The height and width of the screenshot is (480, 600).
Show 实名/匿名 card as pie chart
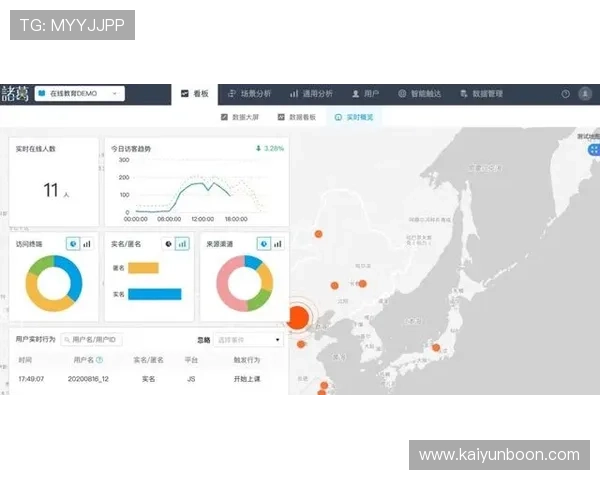pyautogui.click(x=168, y=244)
